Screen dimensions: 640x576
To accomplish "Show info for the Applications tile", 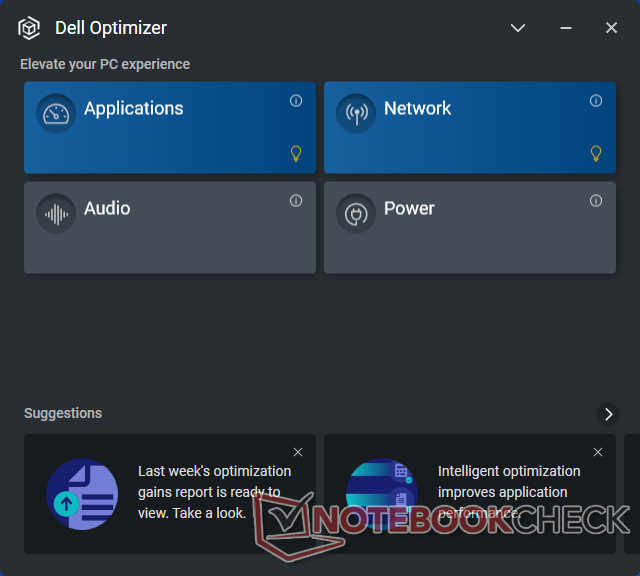I will [296, 101].
